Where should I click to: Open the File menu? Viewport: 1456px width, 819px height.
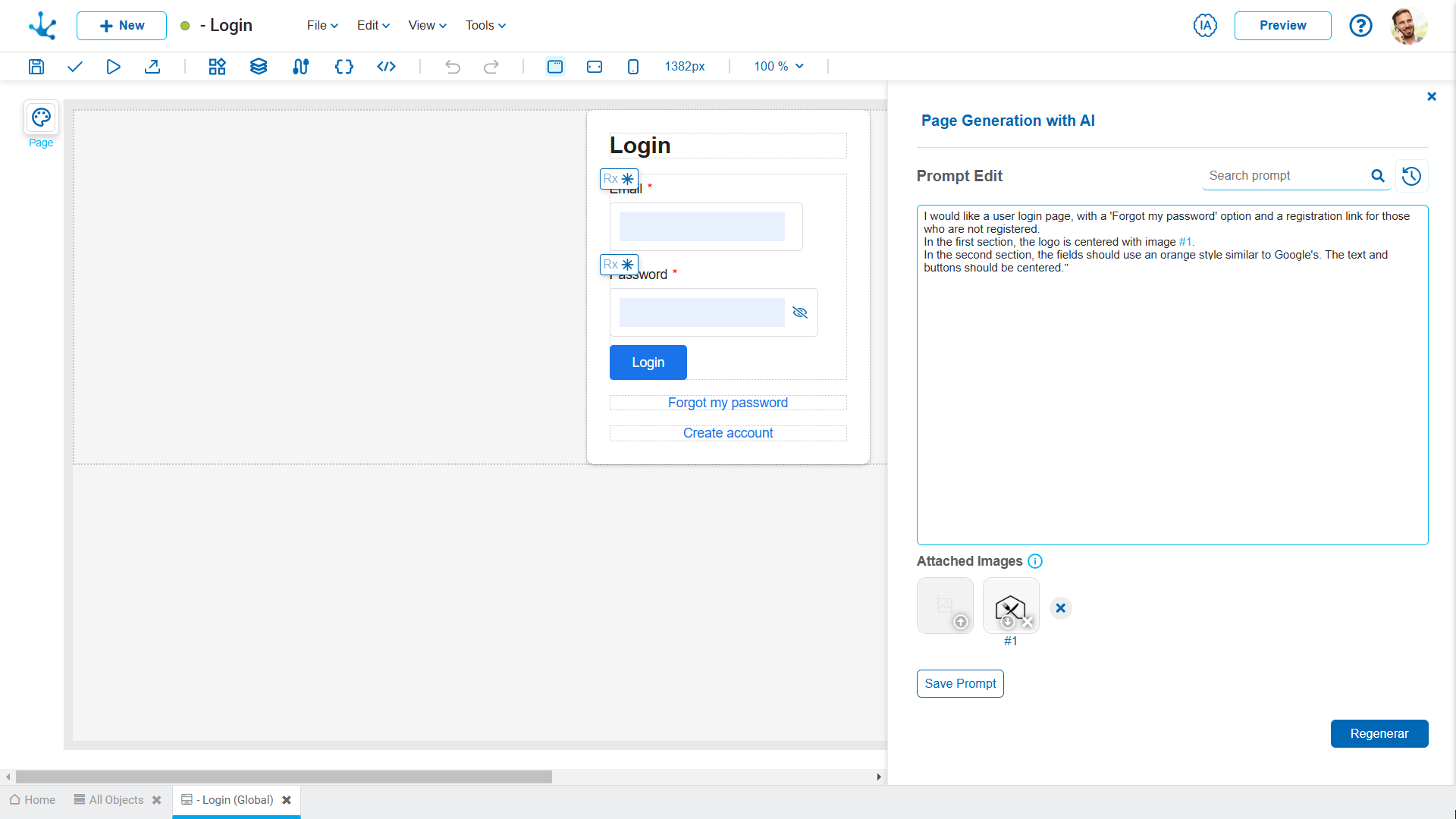(x=322, y=26)
